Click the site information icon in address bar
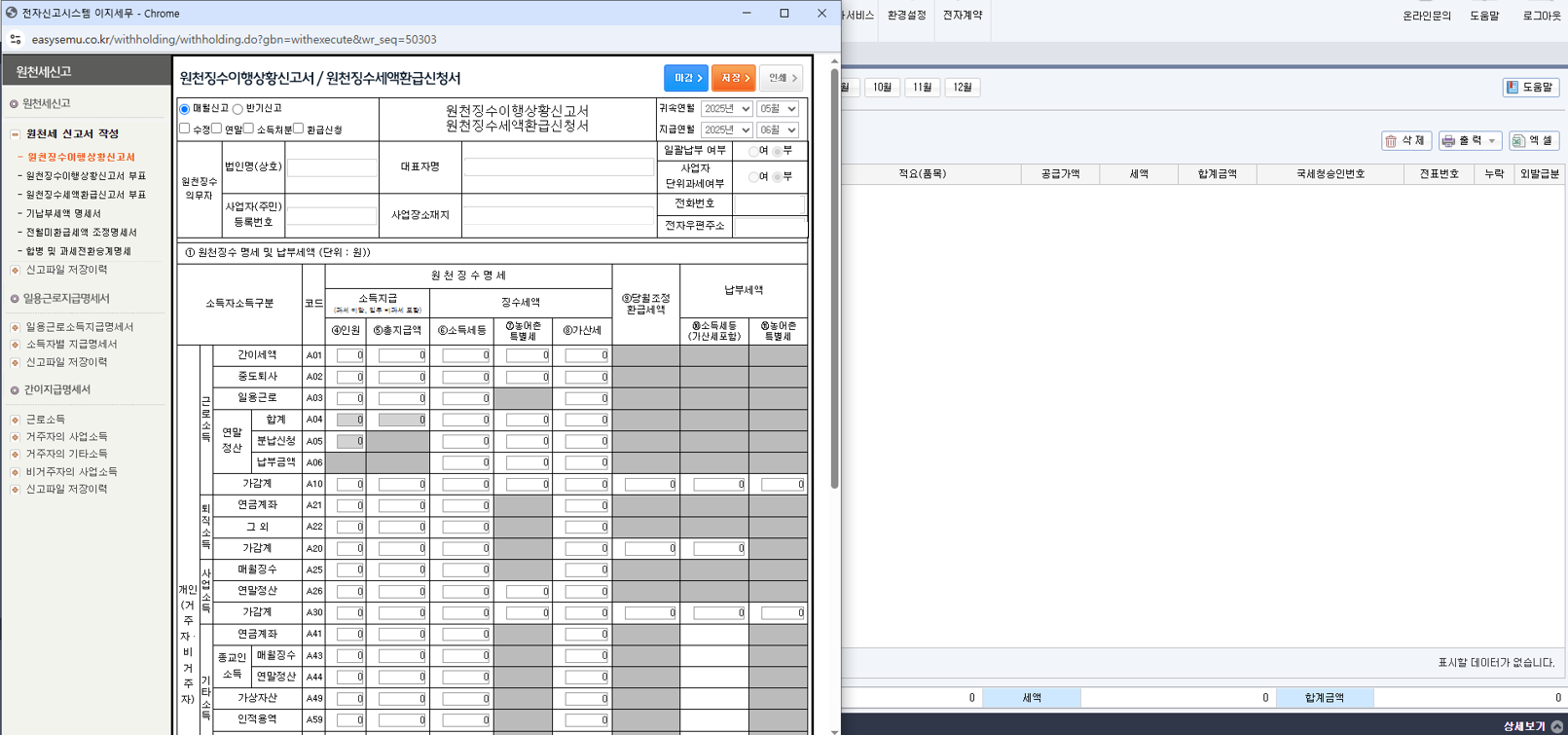The height and width of the screenshot is (735, 1568). pyautogui.click(x=15, y=40)
